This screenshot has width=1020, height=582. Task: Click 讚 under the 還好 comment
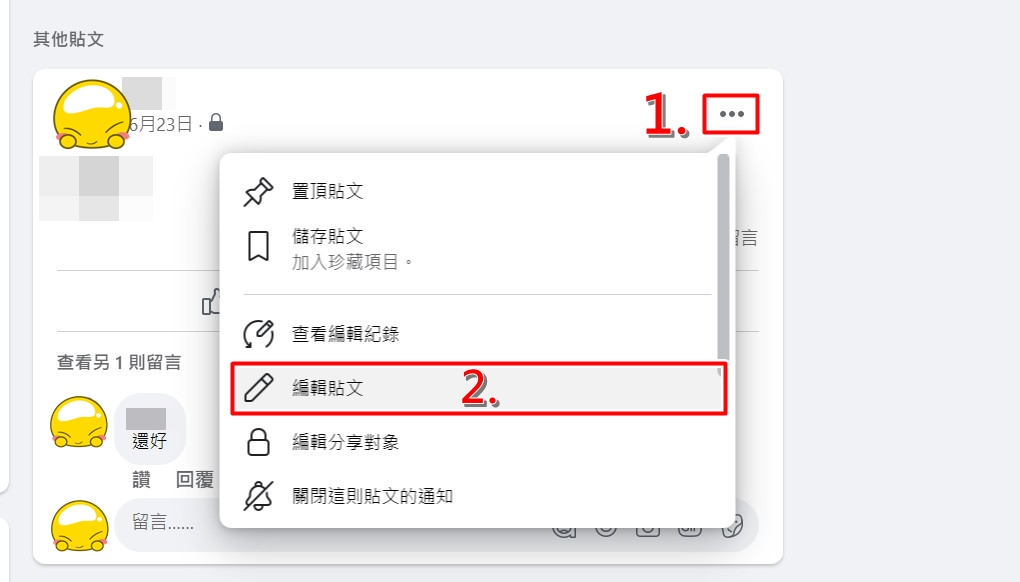(141, 480)
